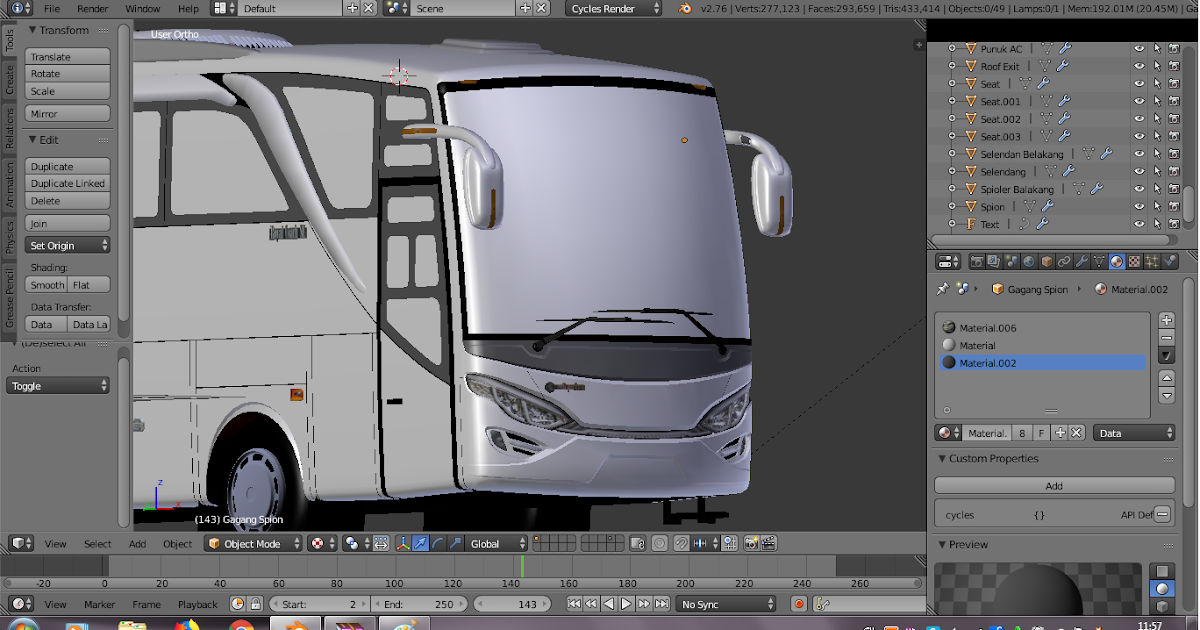Open the World properties tab (globe icon)
1200x630 pixels.
[x=1027, y=263]
